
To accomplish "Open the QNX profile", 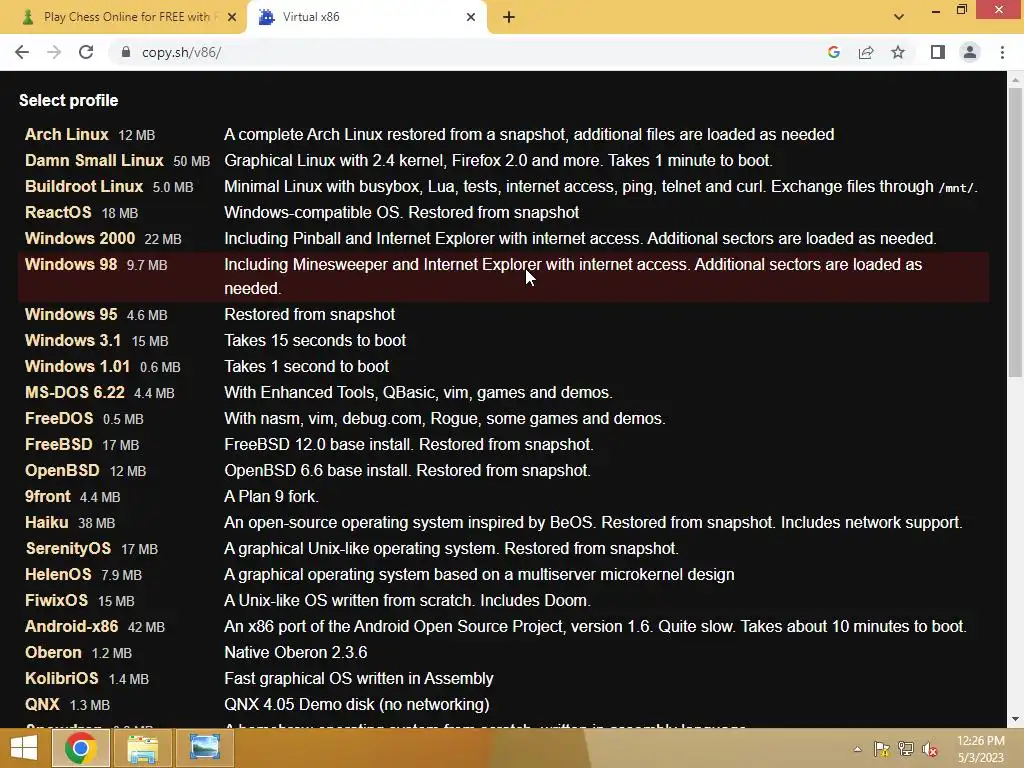I will click(x=42, y=706).
